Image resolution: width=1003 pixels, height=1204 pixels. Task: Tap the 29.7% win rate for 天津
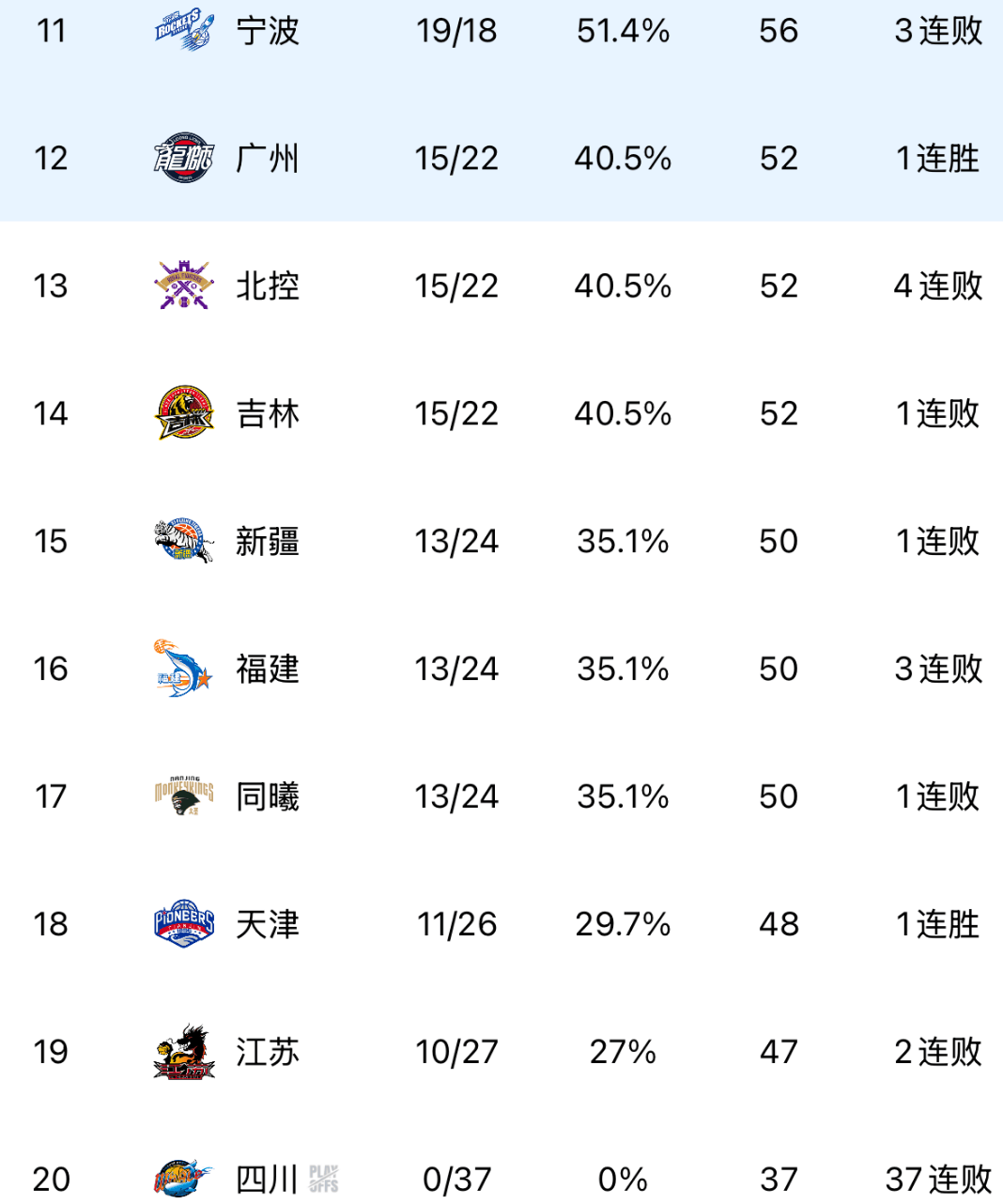tap(623, 924)
